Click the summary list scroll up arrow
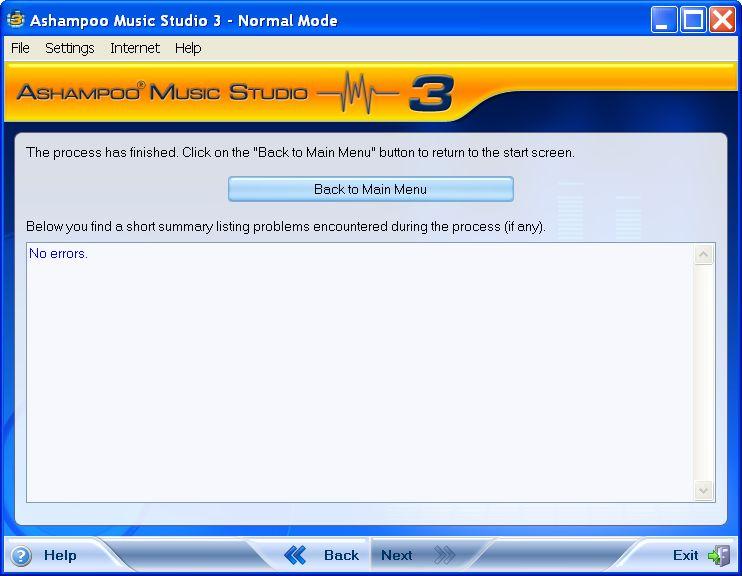Viewport: 742px width, 576px height. (x=704, y=255)
